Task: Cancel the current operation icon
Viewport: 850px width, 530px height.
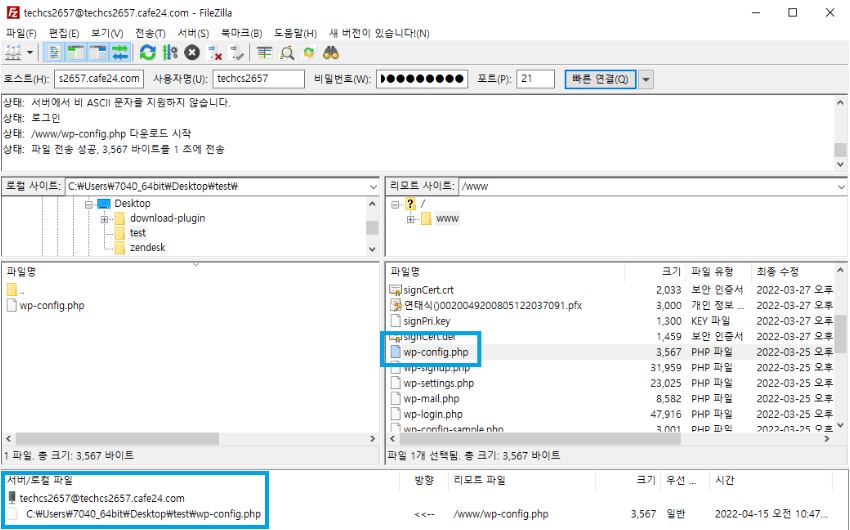Action: tap(192, 53)
